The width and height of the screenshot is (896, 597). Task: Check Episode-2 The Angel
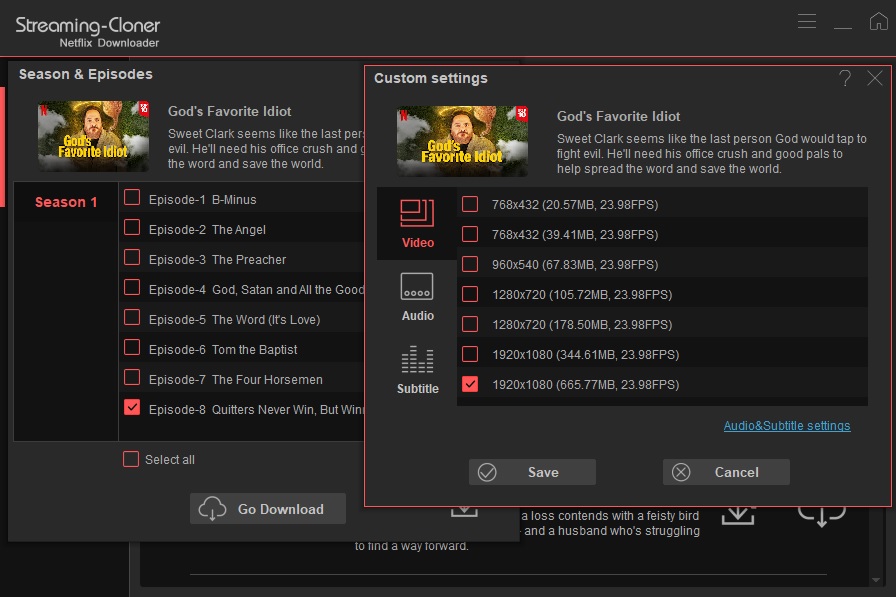[x=132, y=227]
